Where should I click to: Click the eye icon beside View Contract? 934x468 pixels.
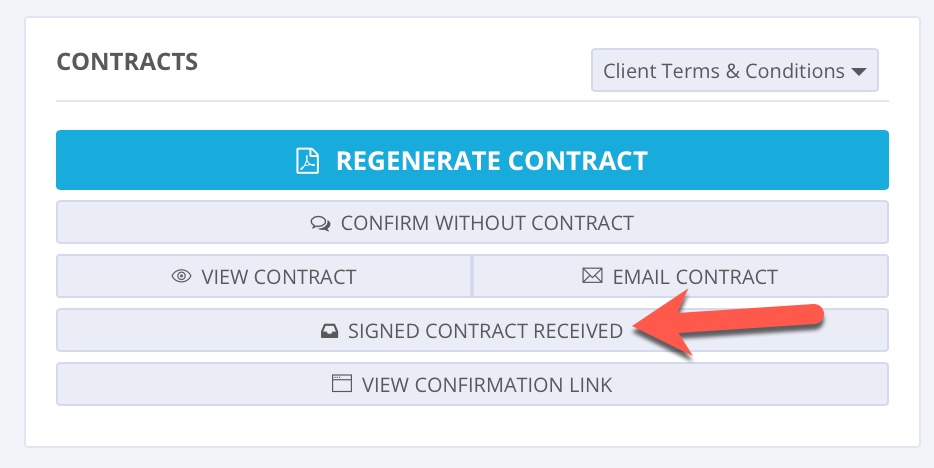pos(181,277)
